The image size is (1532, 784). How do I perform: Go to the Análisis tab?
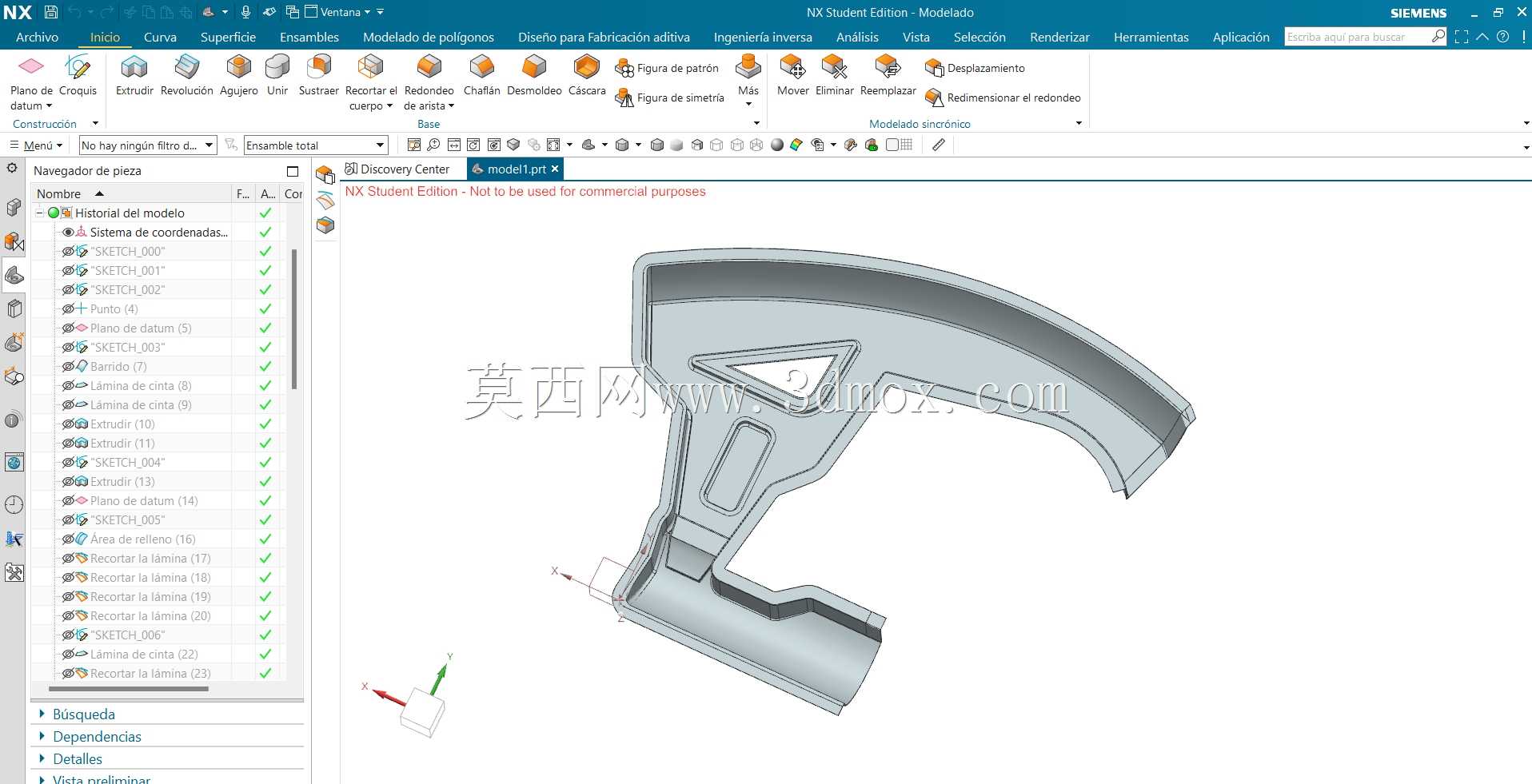click(857, 37)
